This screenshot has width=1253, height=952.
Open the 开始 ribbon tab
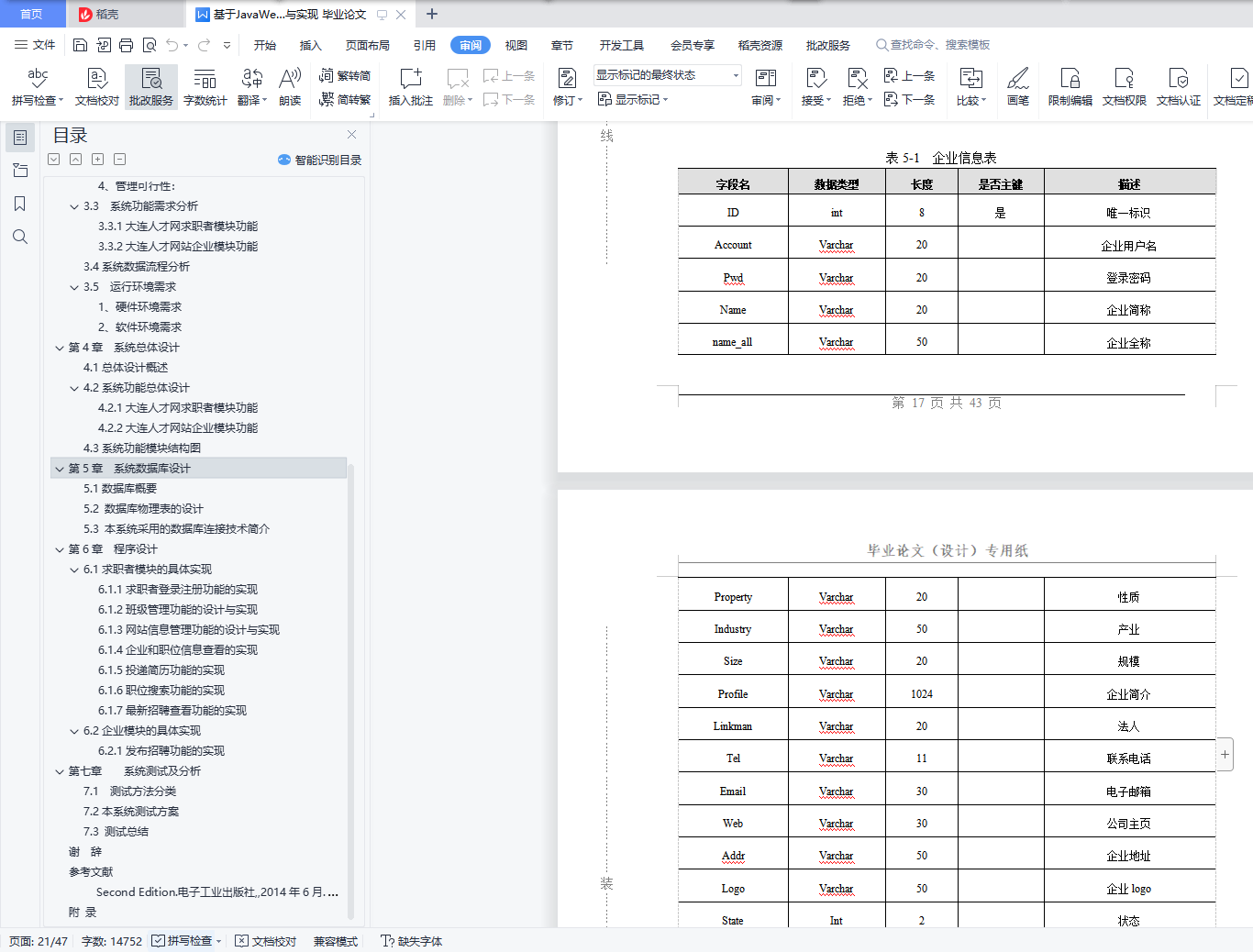click(265, 45)
